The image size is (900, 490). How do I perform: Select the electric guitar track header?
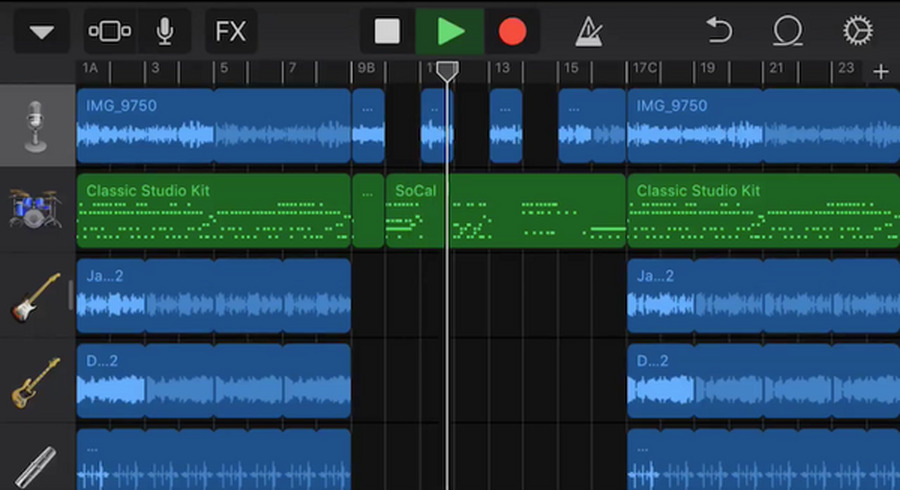pyautogui.click(x=37, y=296)
